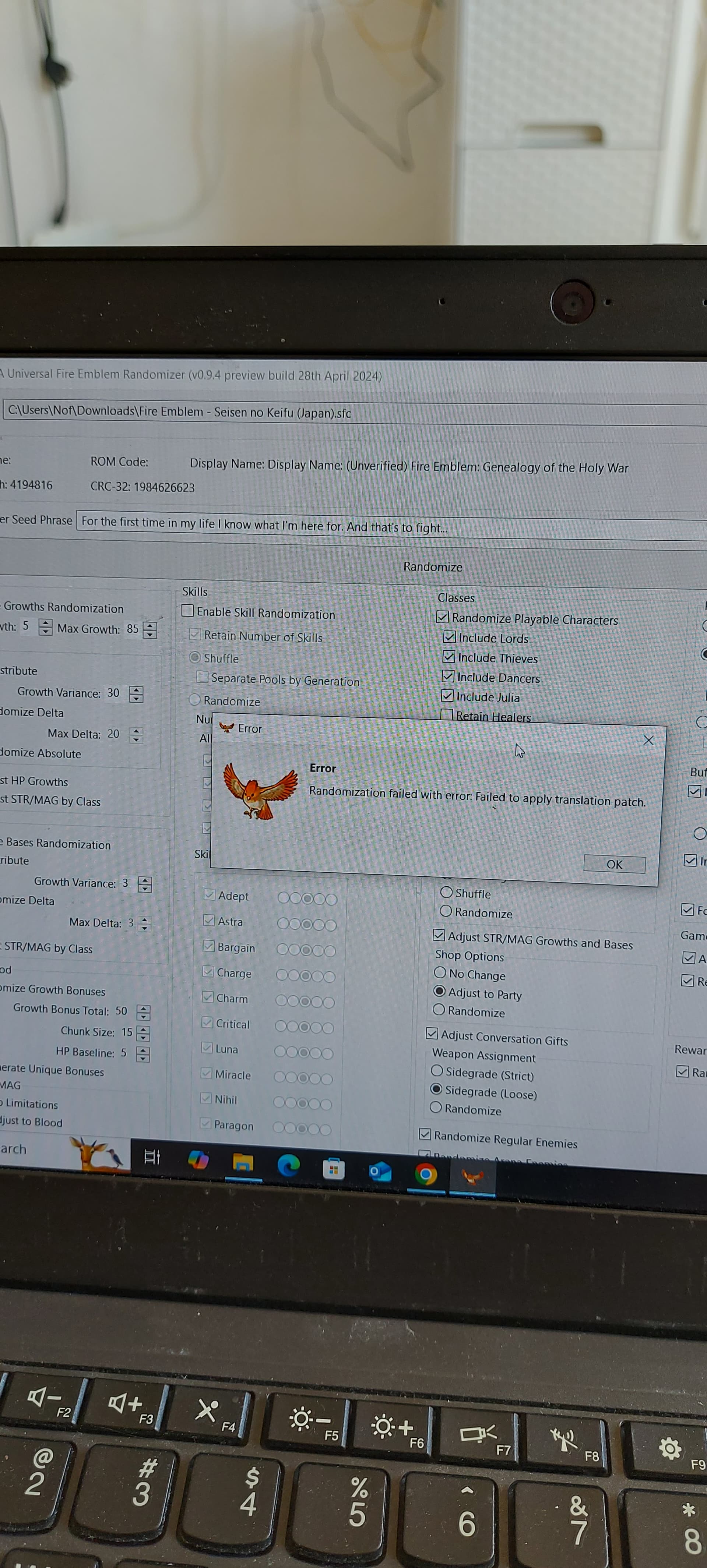Open Google Chrome from the taskbar

tap(426, 1173)
